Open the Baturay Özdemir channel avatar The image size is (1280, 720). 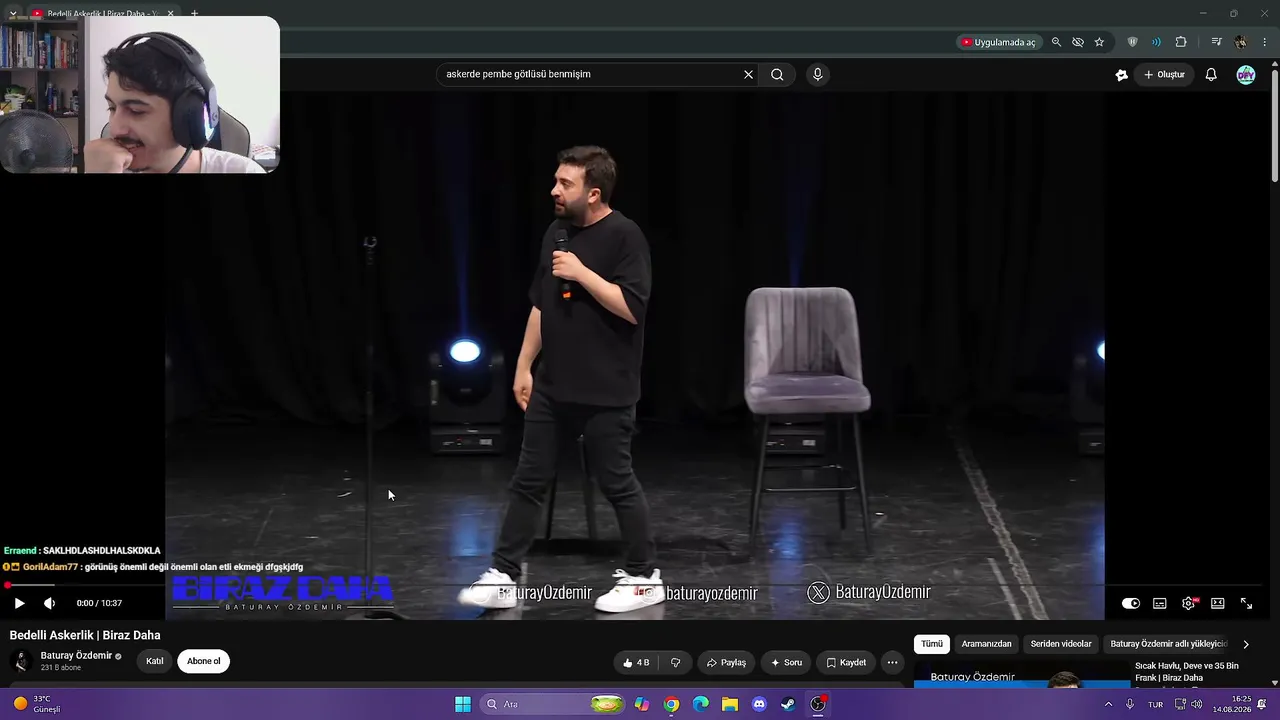point(21,661)
